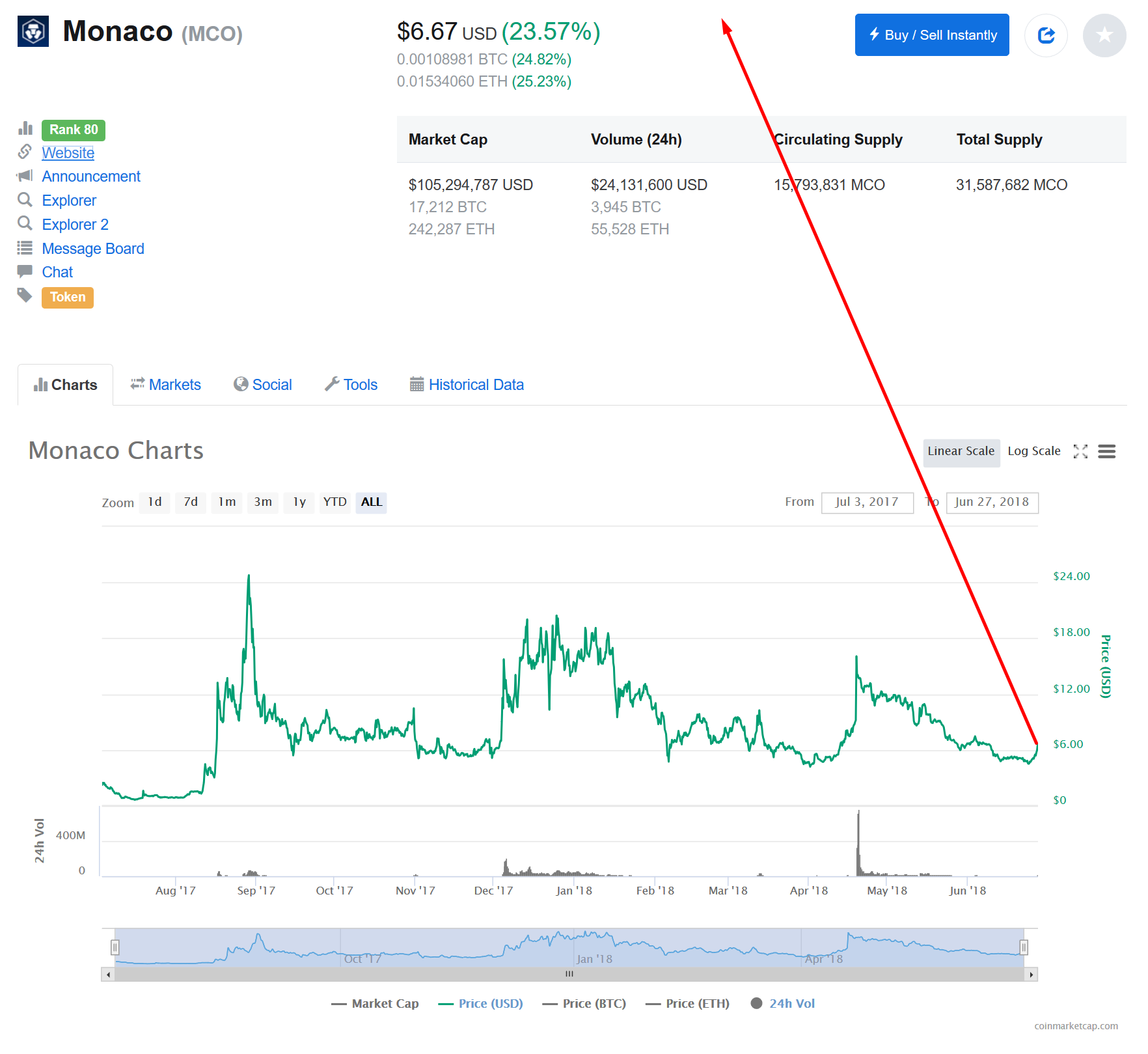This screenshot has width=1148, height=1054.
Task: Click the navigator scroll left arrow
Action: click(108, 975)
